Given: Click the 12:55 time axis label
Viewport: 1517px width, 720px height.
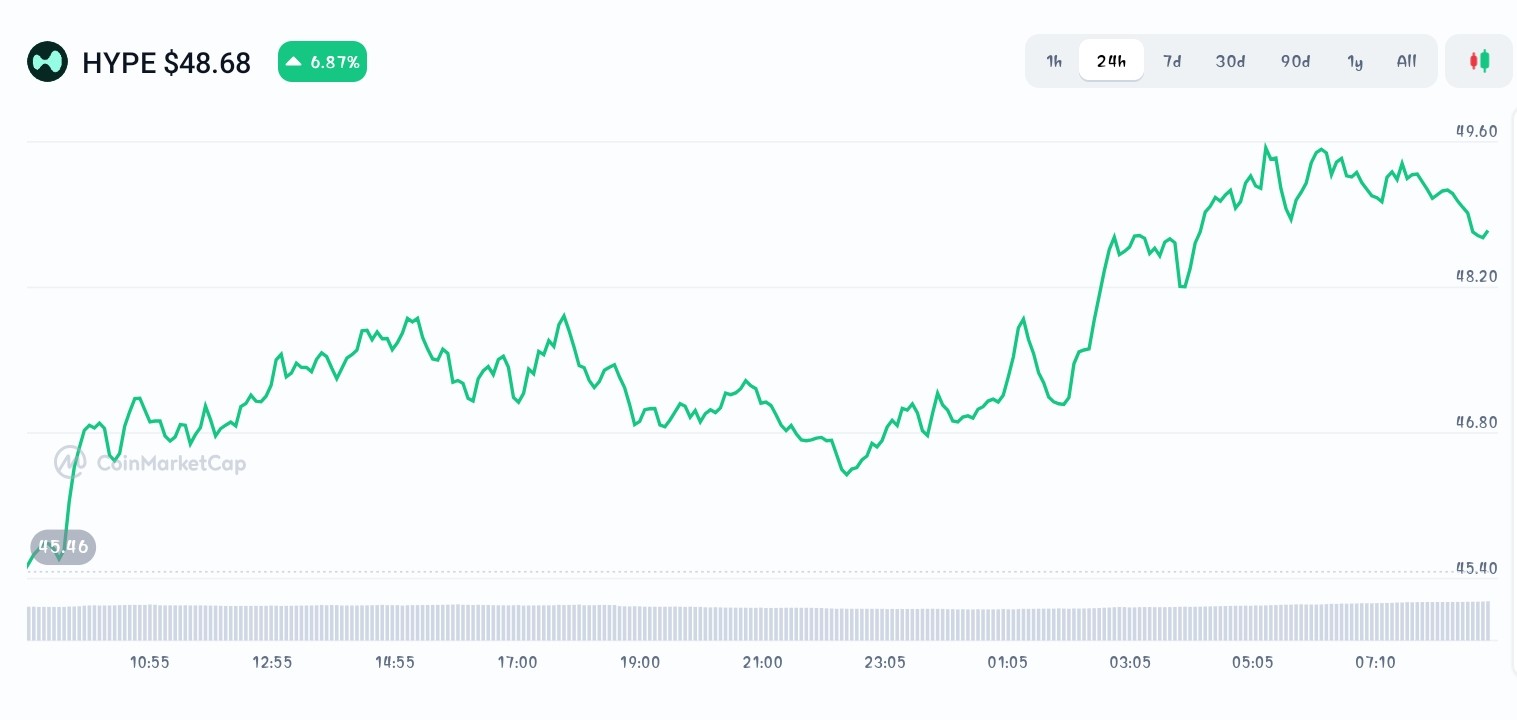Looking at the screenshot, I should pos(272,662).
